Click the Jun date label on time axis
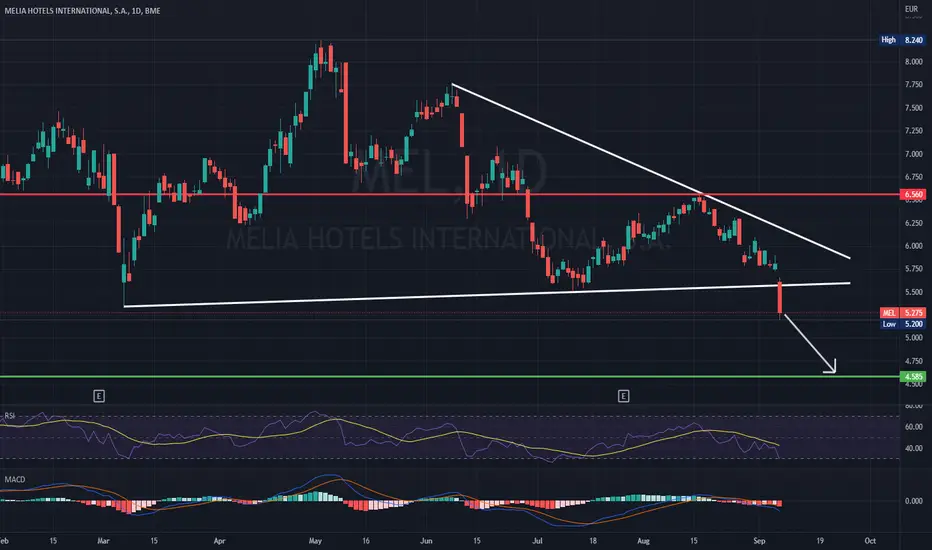The height and width of the screenshot is (550, 932). tap(426, 541)
